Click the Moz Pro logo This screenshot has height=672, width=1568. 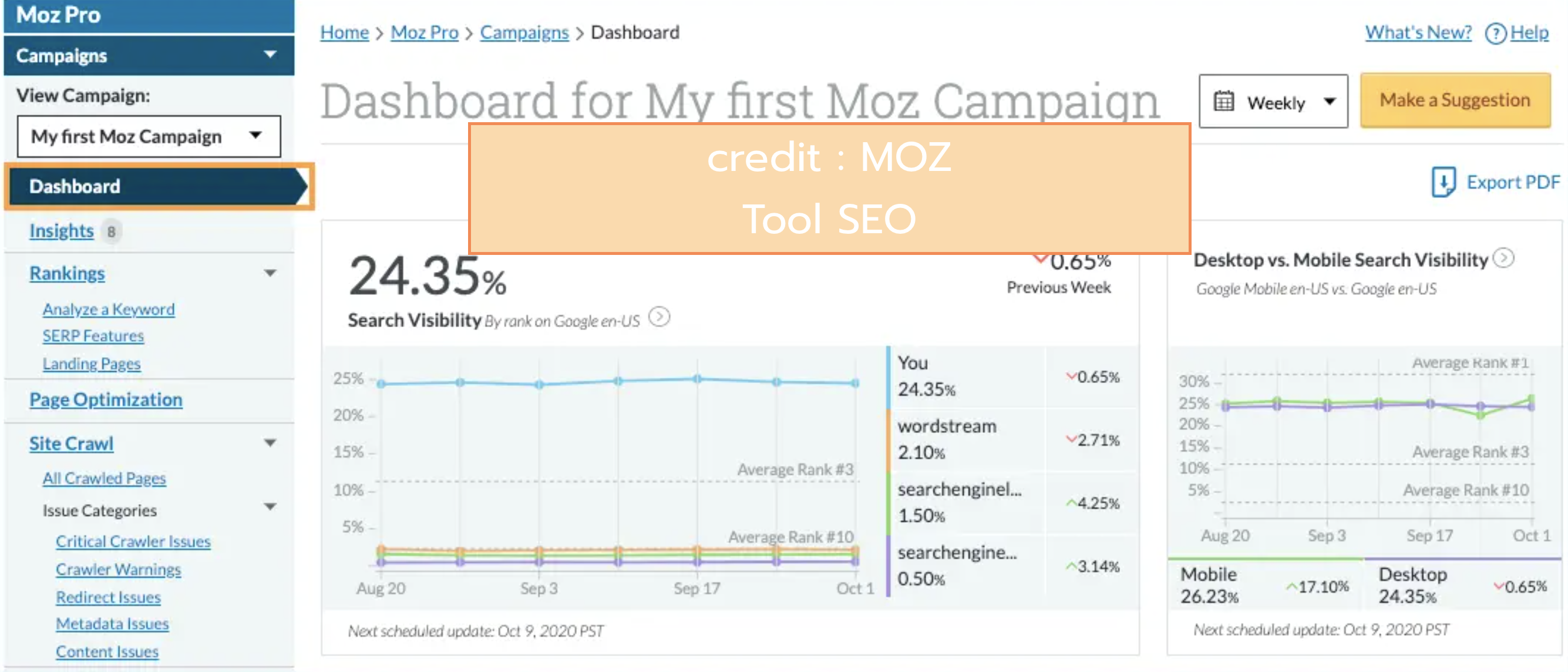58,15
